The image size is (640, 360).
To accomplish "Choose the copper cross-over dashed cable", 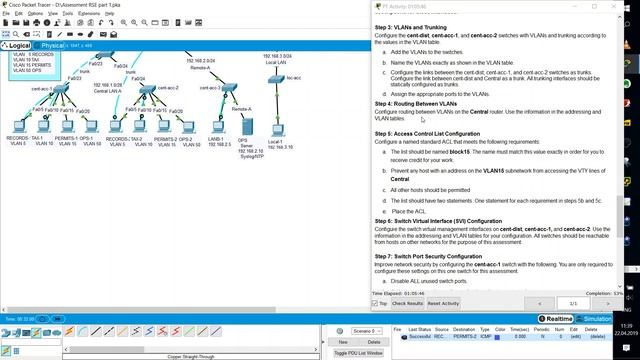I will tap(109, 331).
